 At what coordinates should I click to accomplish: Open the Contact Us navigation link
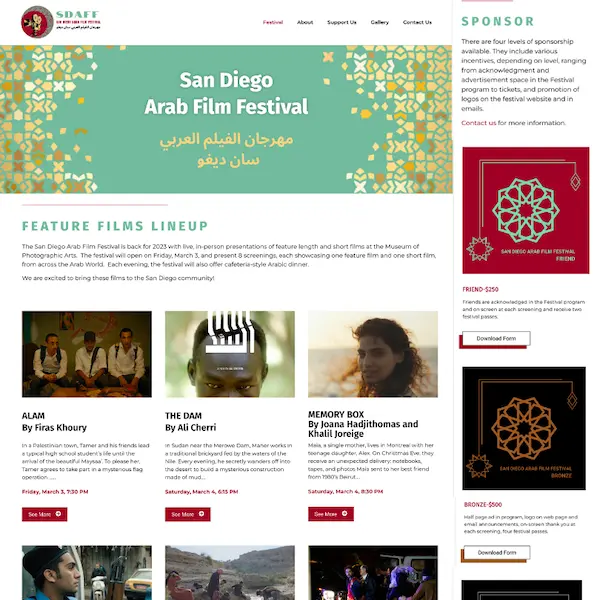coord(417,22)
